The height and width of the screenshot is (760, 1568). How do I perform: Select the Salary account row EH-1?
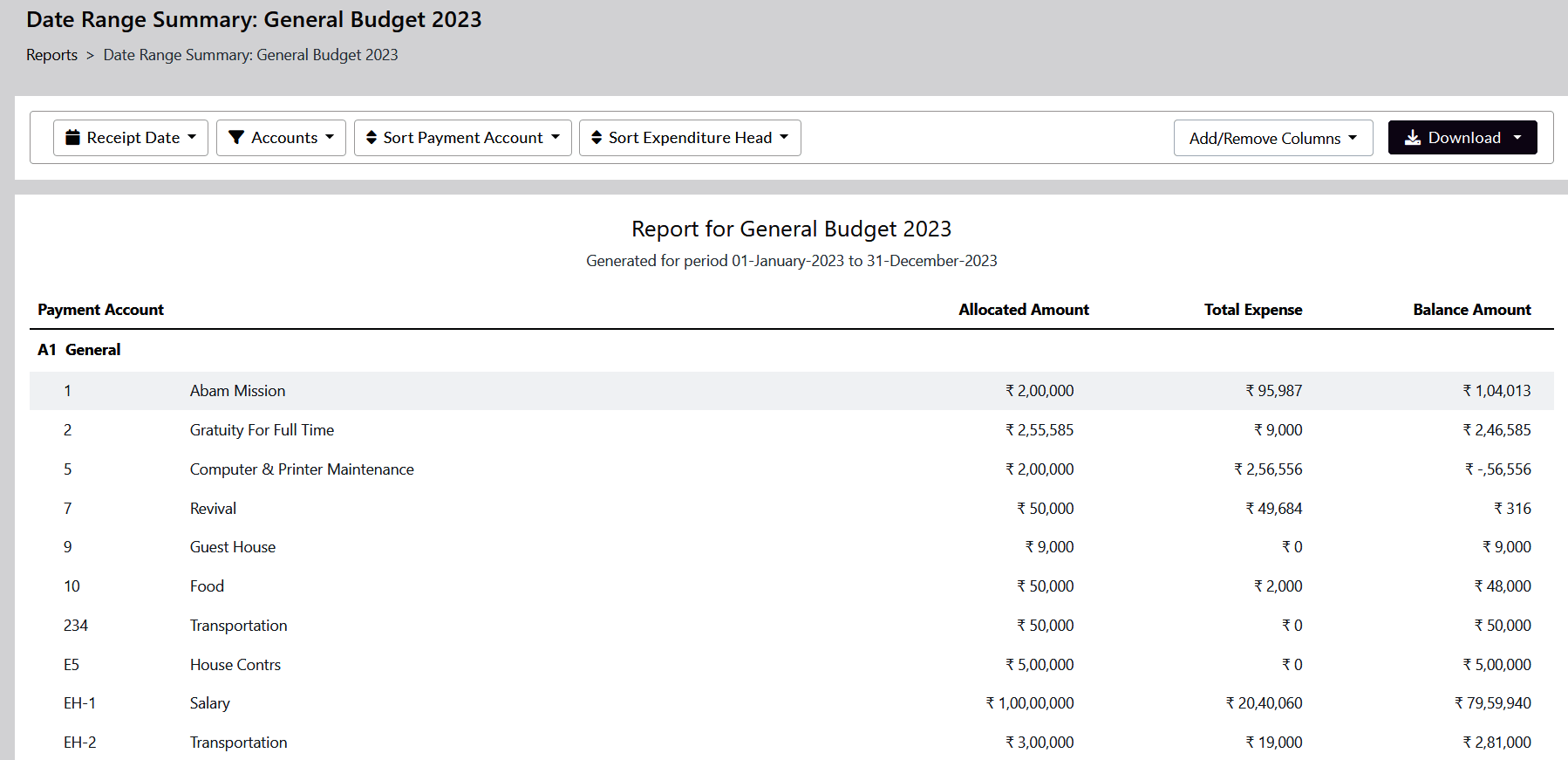[209, 703]
